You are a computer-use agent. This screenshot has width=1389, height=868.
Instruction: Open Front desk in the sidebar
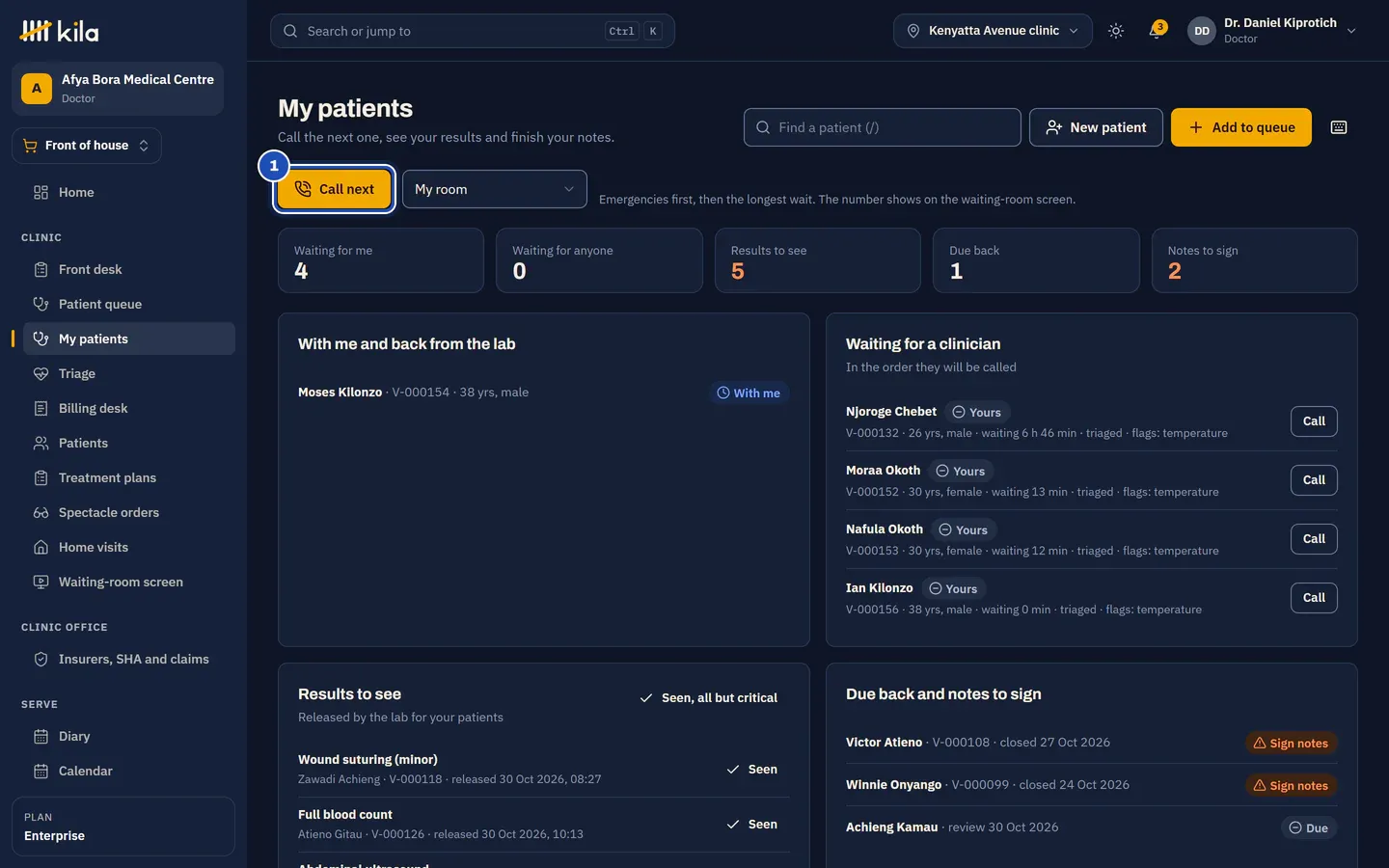click(x=129, y=269)
